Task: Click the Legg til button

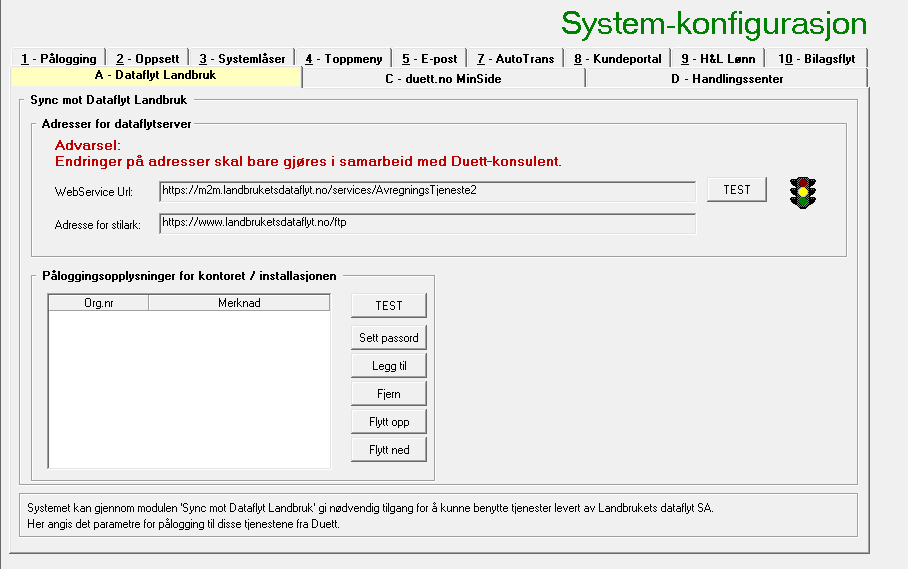Action: [x=389, y=366]
